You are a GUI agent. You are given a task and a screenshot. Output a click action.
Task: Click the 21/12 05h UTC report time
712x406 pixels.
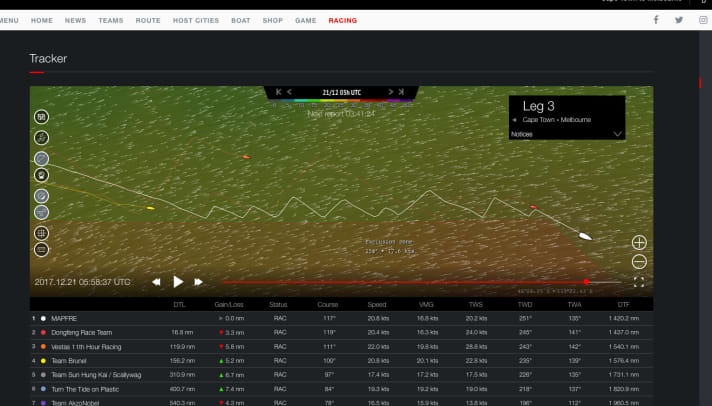pyautogui.click(x=341, y=92)
